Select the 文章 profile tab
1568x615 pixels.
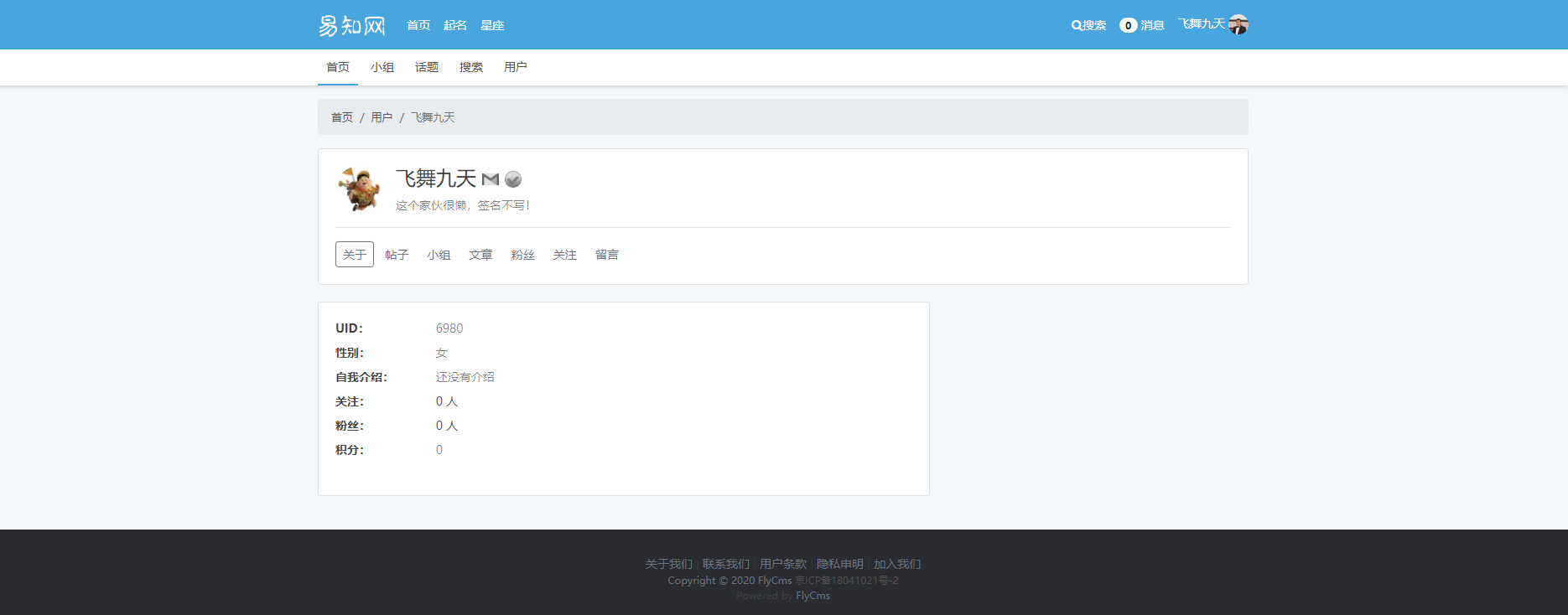480,255
